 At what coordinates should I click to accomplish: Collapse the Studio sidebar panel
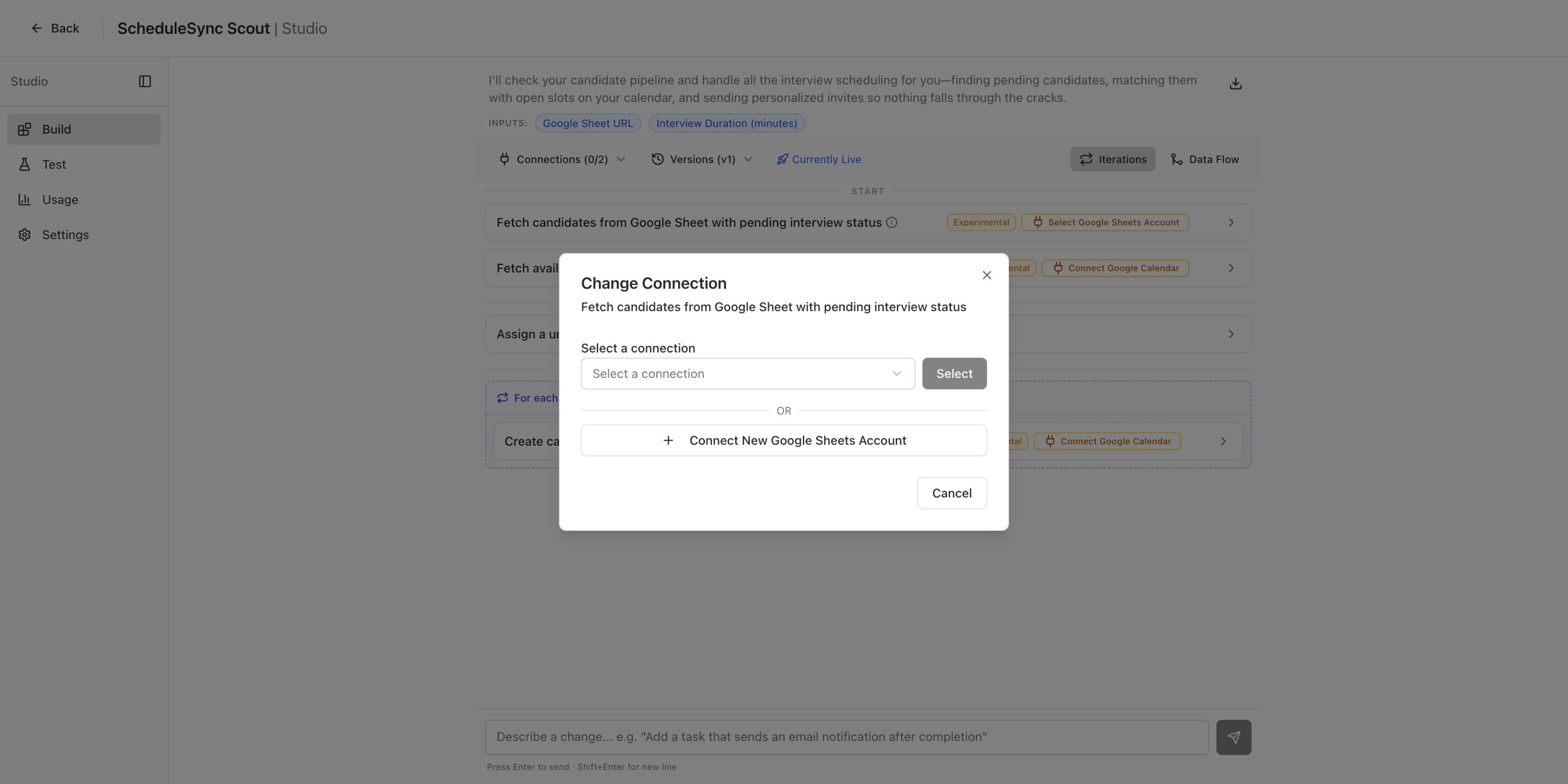(145, 81)
